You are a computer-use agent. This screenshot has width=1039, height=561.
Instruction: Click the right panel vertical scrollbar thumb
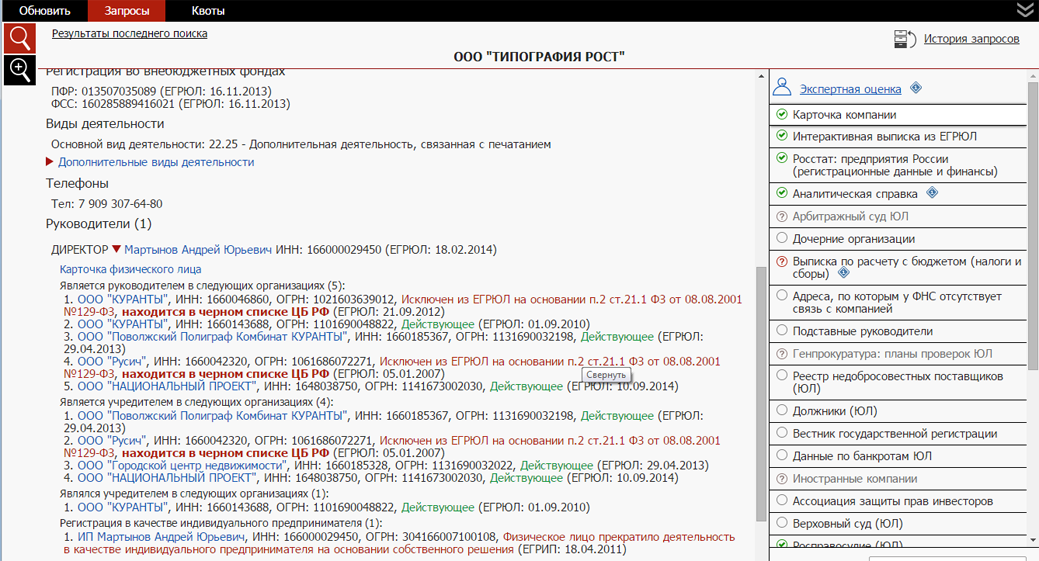pyautogui.click(x=1033, y=225)
